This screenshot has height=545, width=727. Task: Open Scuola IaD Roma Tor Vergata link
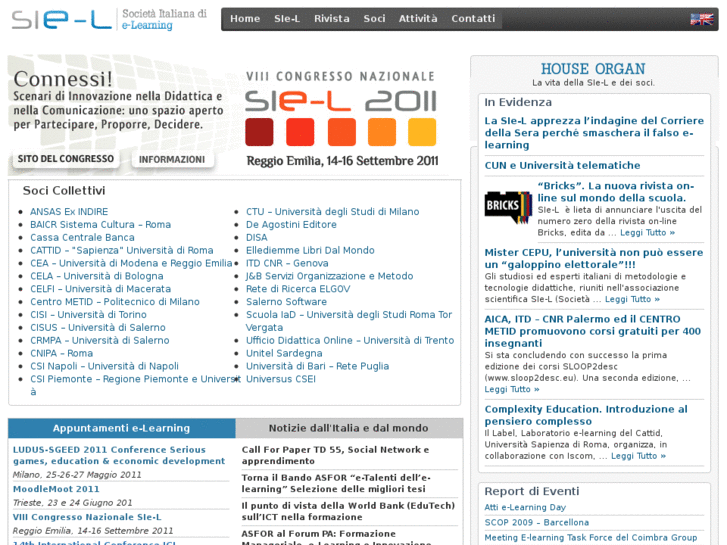349,321
